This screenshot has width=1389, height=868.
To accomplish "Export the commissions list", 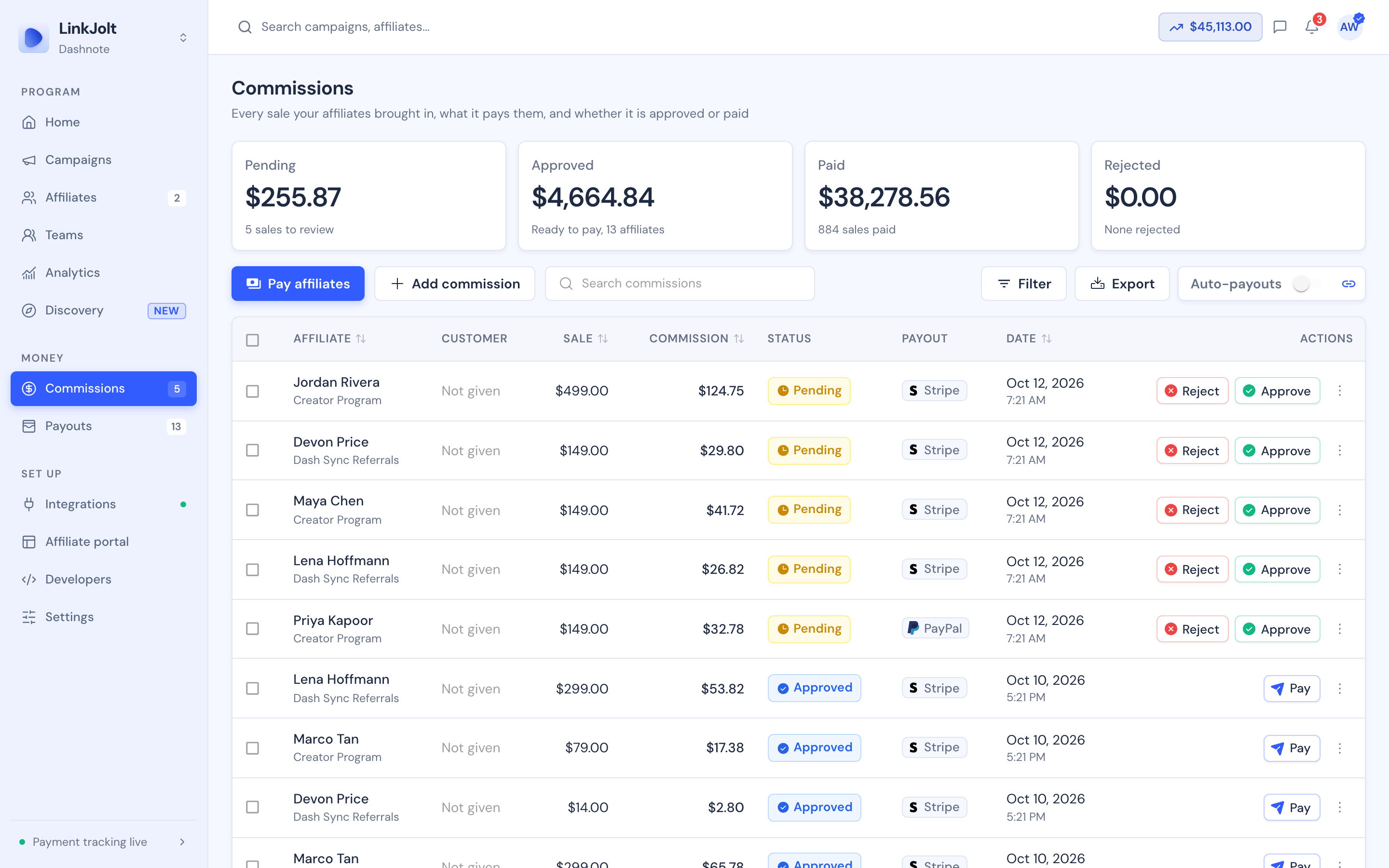I will coord(1122,284).
